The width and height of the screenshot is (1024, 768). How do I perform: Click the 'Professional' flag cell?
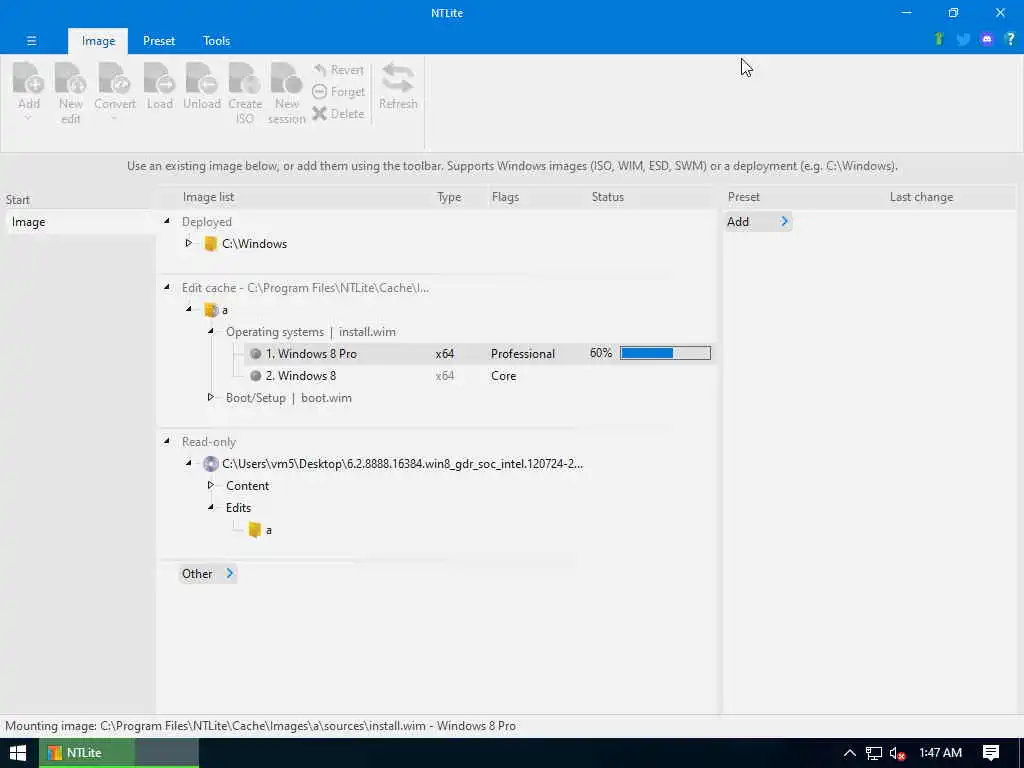[x=522, y=354]
